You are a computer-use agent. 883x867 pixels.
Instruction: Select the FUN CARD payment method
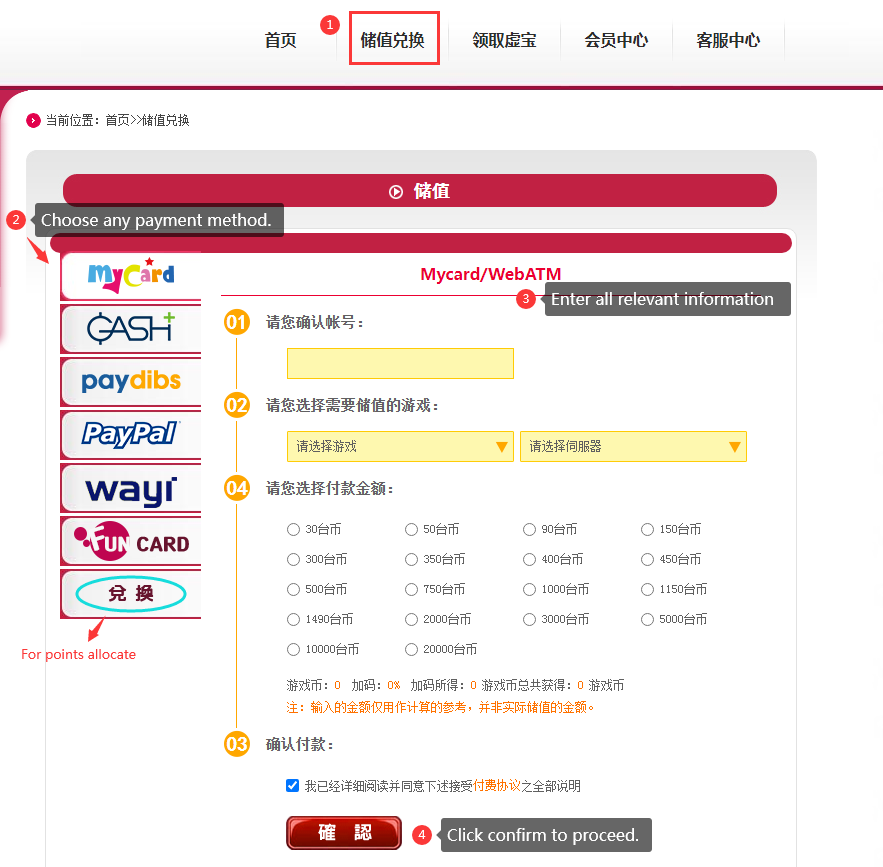click(131, 540)
